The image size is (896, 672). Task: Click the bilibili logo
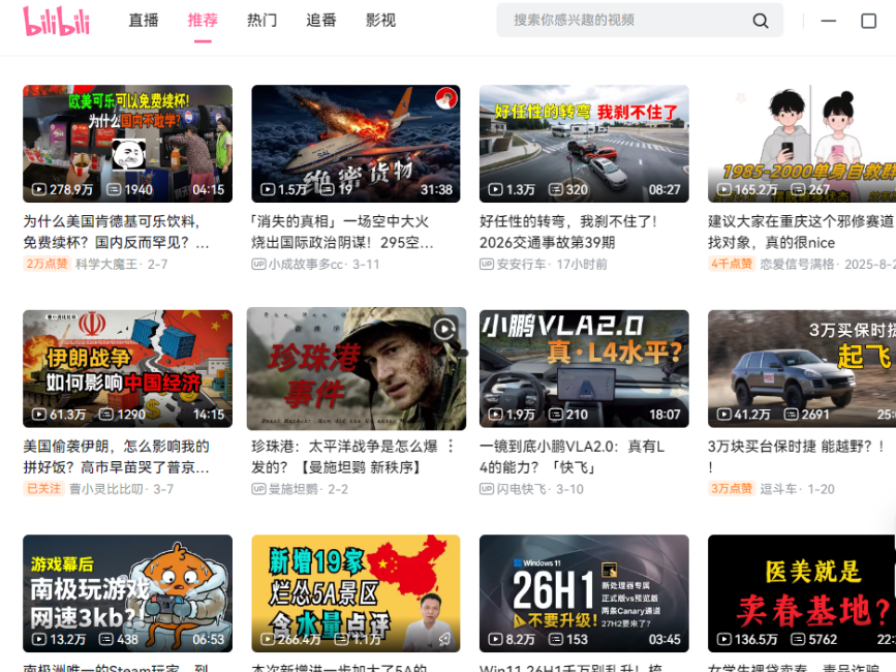[x=57, y=20]
